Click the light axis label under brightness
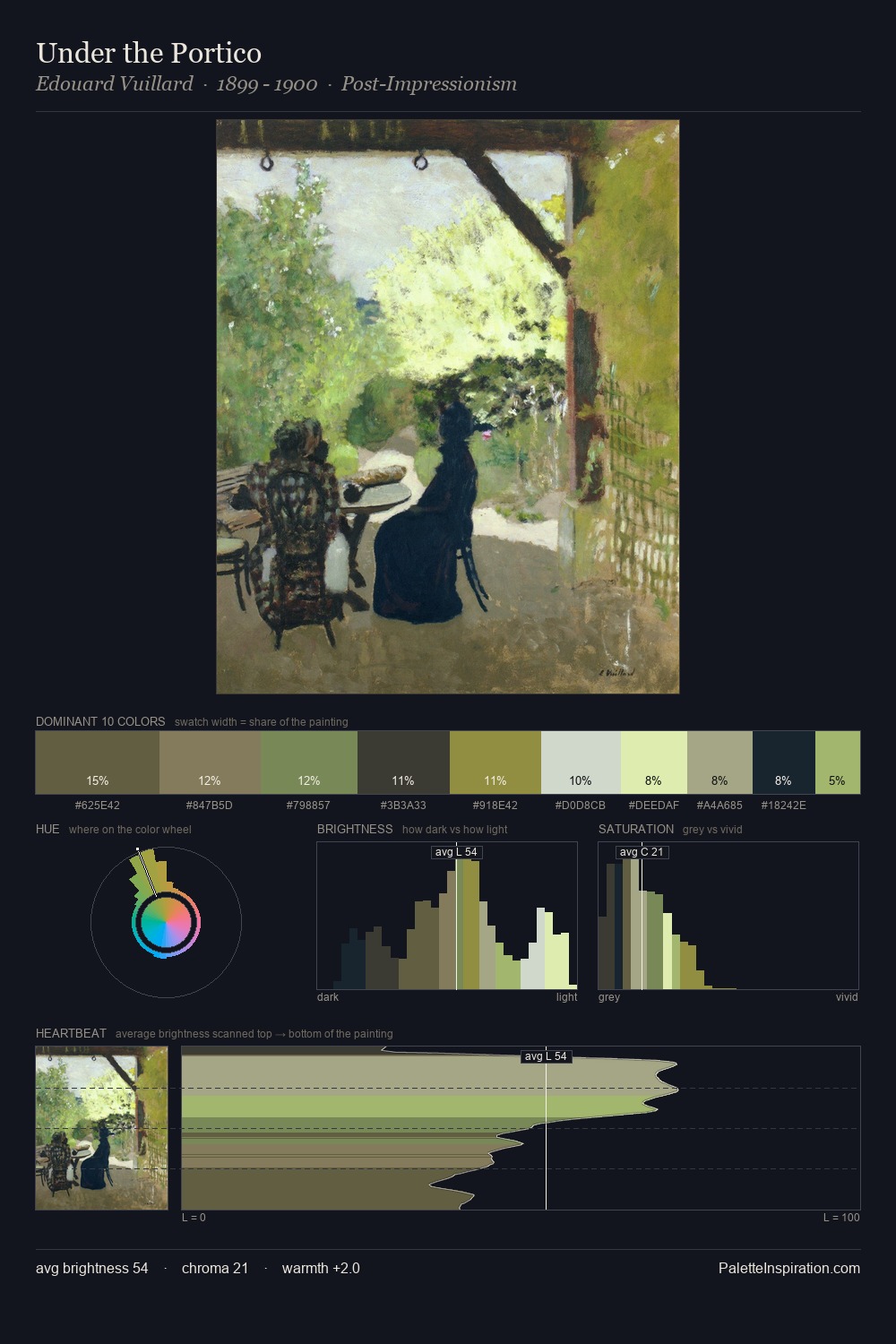Viewport: 896px width, 1344px height. coord(567,997)
